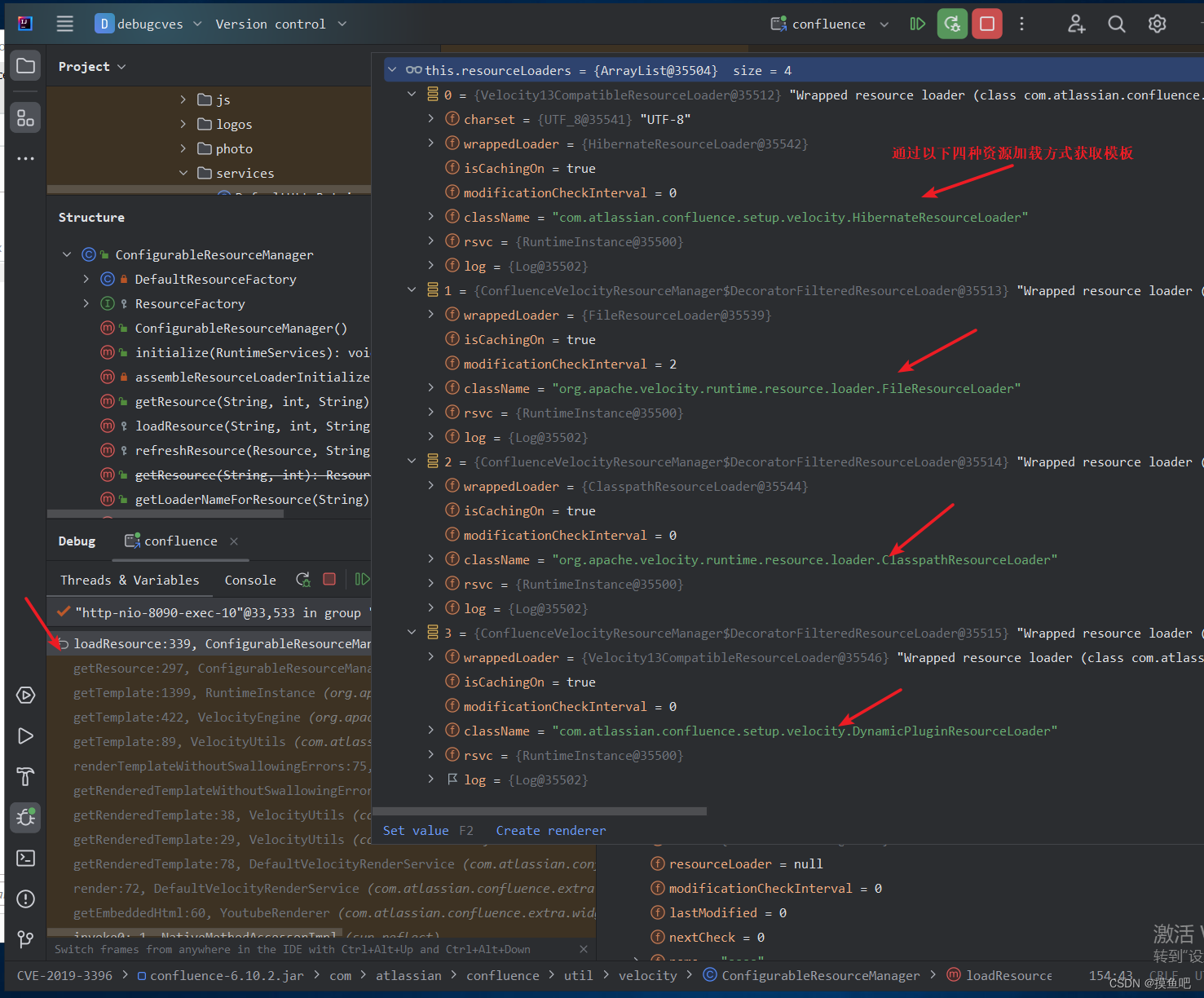Open the main menu hamburger icon

click(x=64, y=23)
